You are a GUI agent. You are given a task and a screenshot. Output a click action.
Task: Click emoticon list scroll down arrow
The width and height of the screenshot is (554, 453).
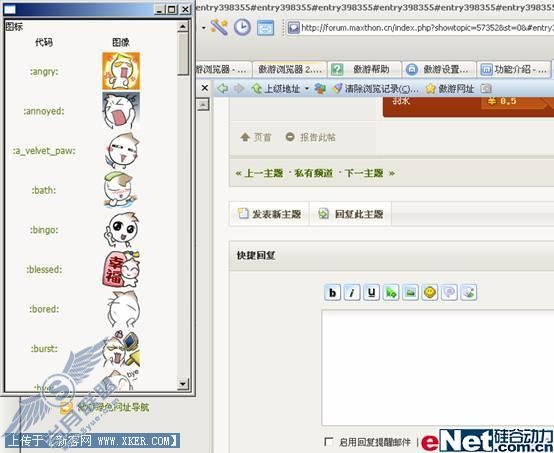[183, 384]
